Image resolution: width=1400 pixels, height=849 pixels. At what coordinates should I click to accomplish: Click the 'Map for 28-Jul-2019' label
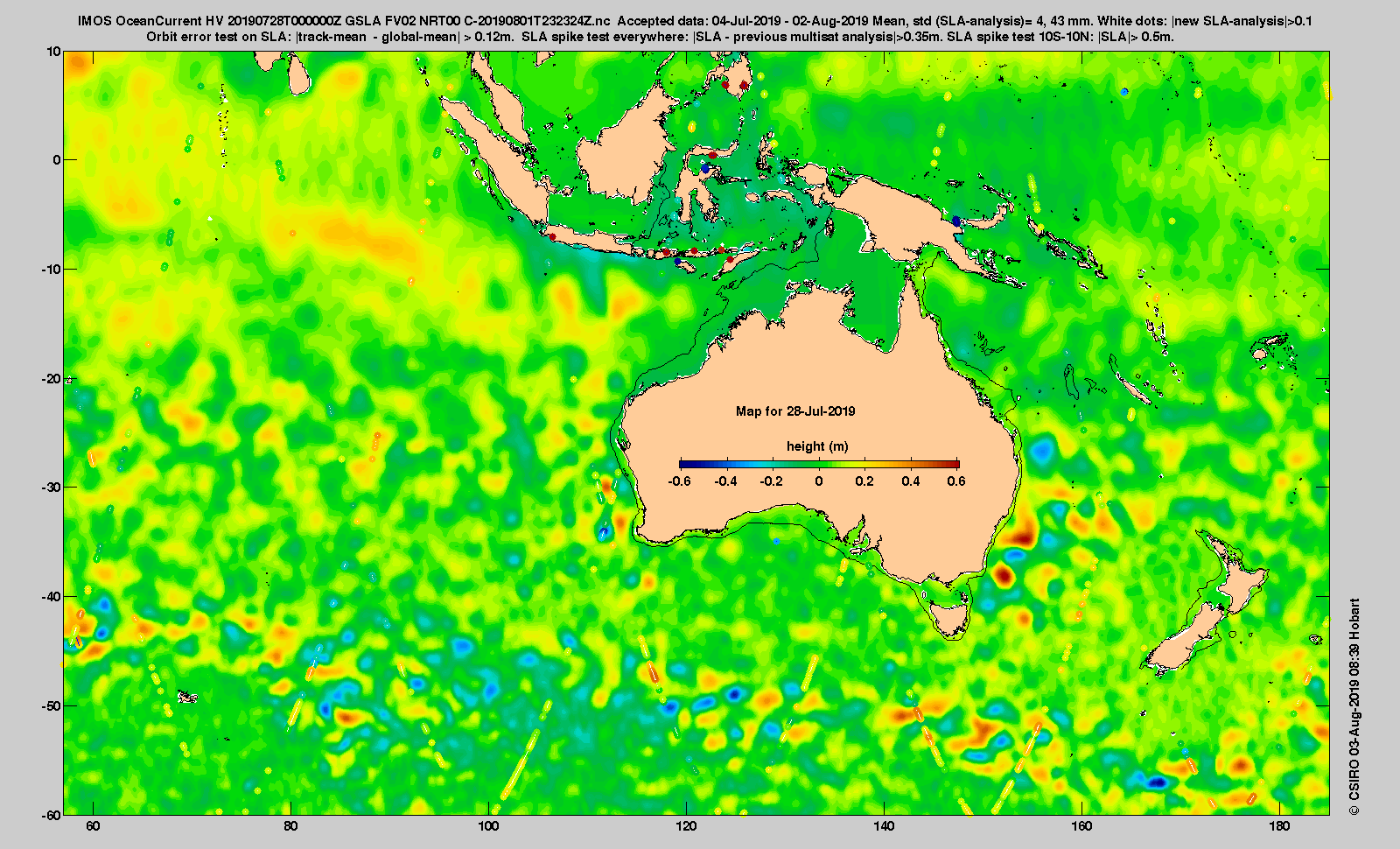tap(795, 410)
